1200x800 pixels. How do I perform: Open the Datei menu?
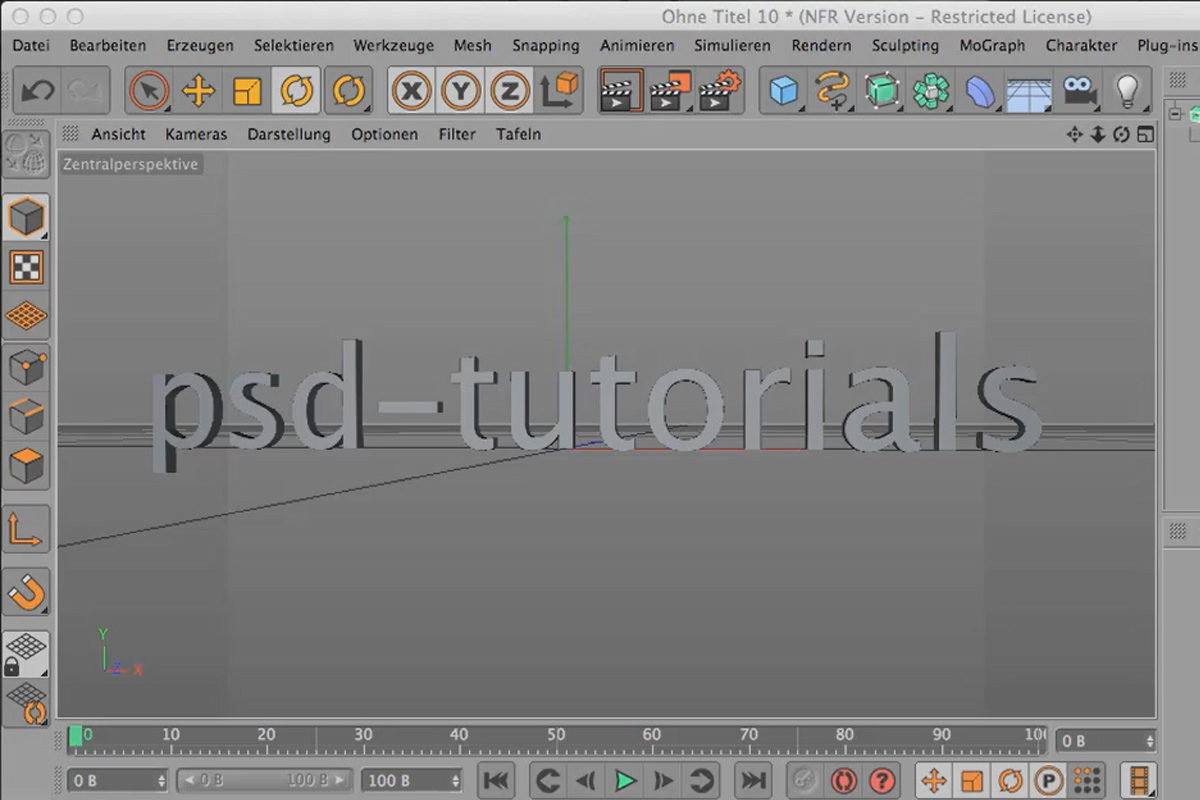click(31, 45)
